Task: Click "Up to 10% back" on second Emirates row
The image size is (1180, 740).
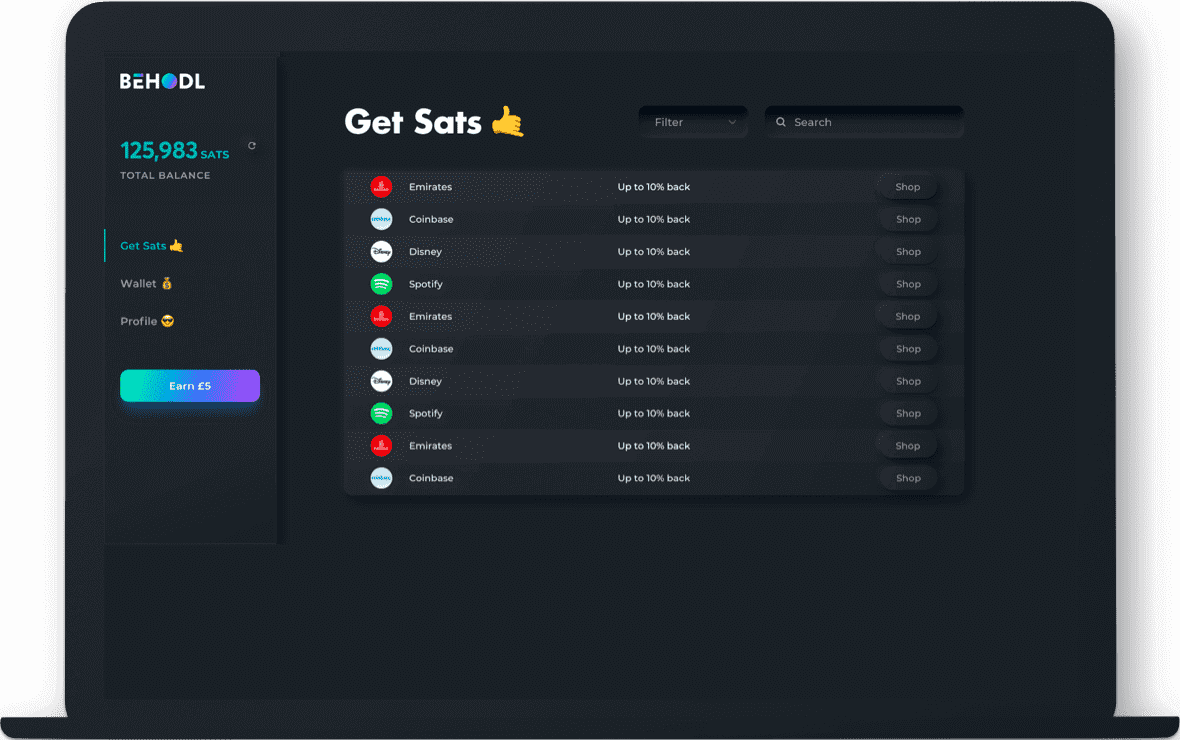Action: (654, 316)
